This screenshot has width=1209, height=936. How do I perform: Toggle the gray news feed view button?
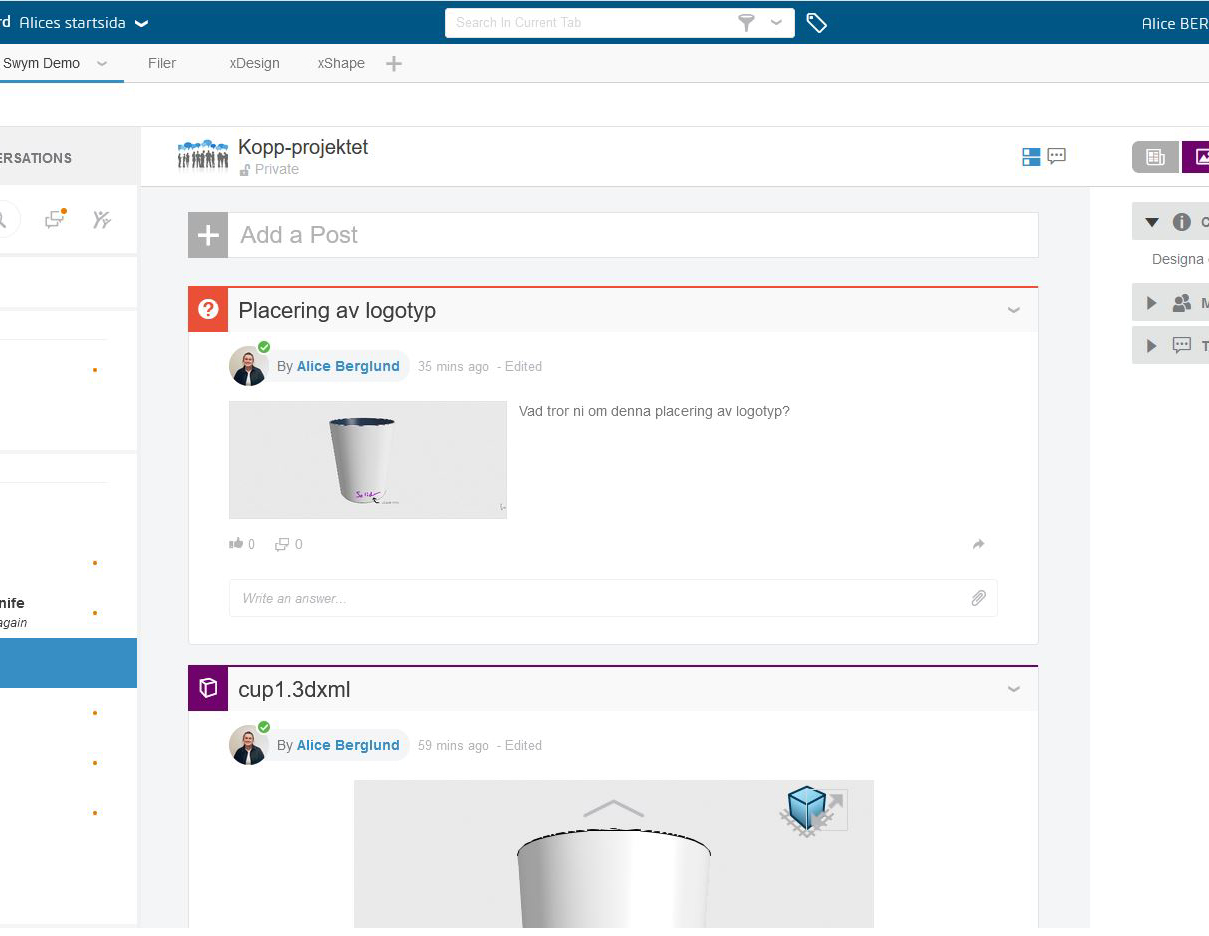(1155, 157)
